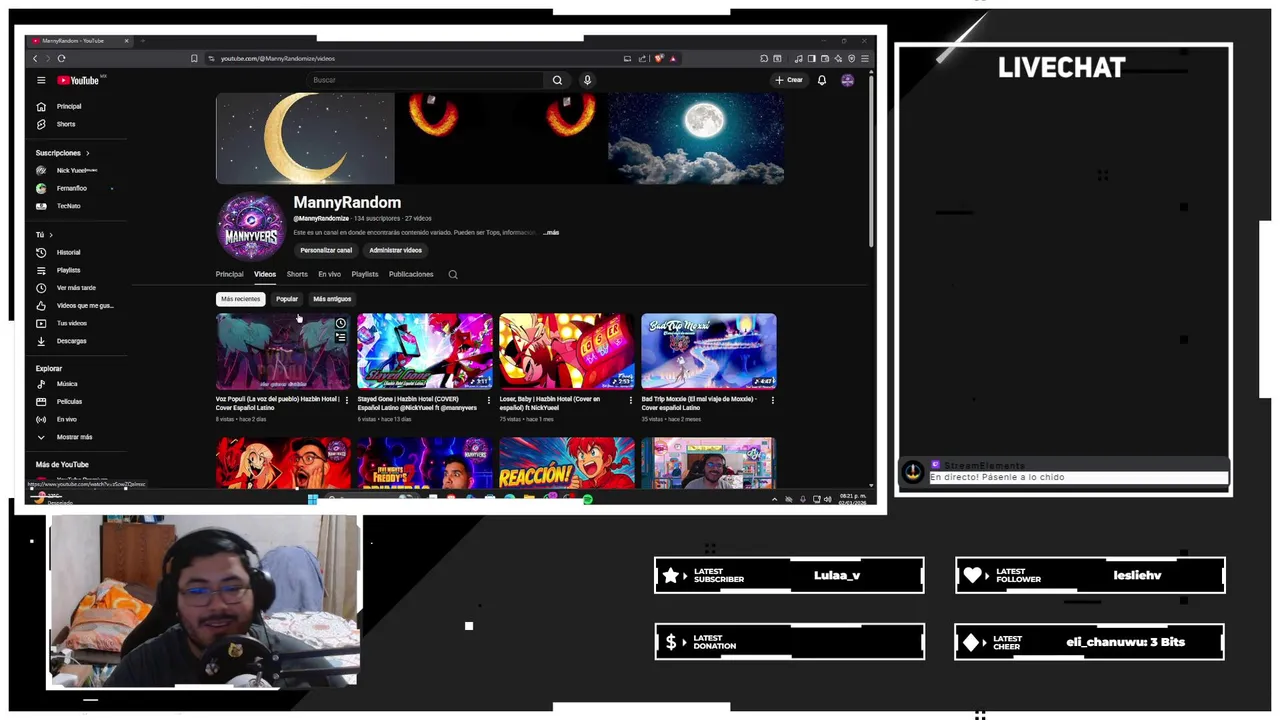Open options menu for Voz Populi video
The image size is (1280, 720).
(x=347, y=400)
